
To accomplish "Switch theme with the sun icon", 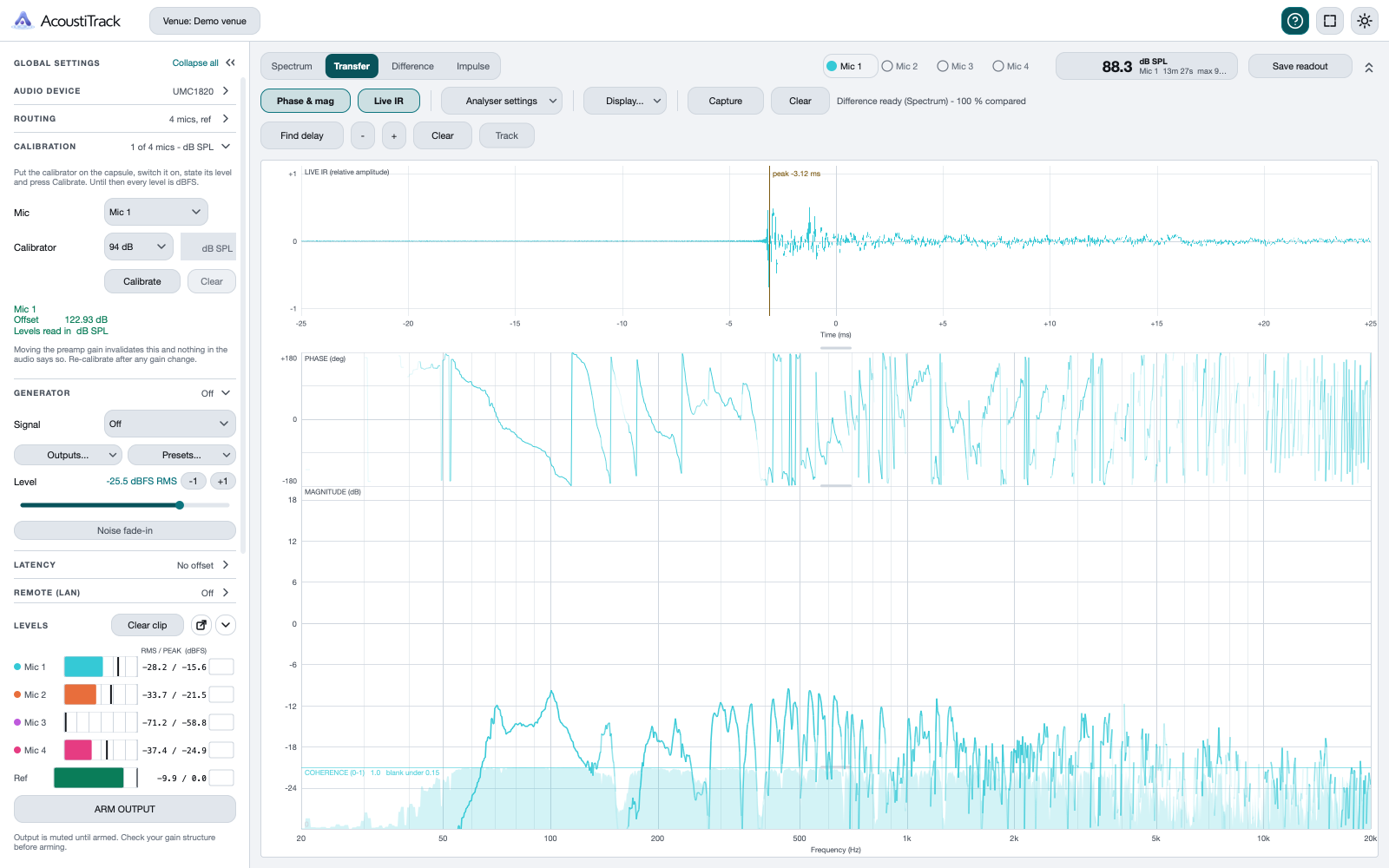I will pyautogui.click(x=1365, y=21).
